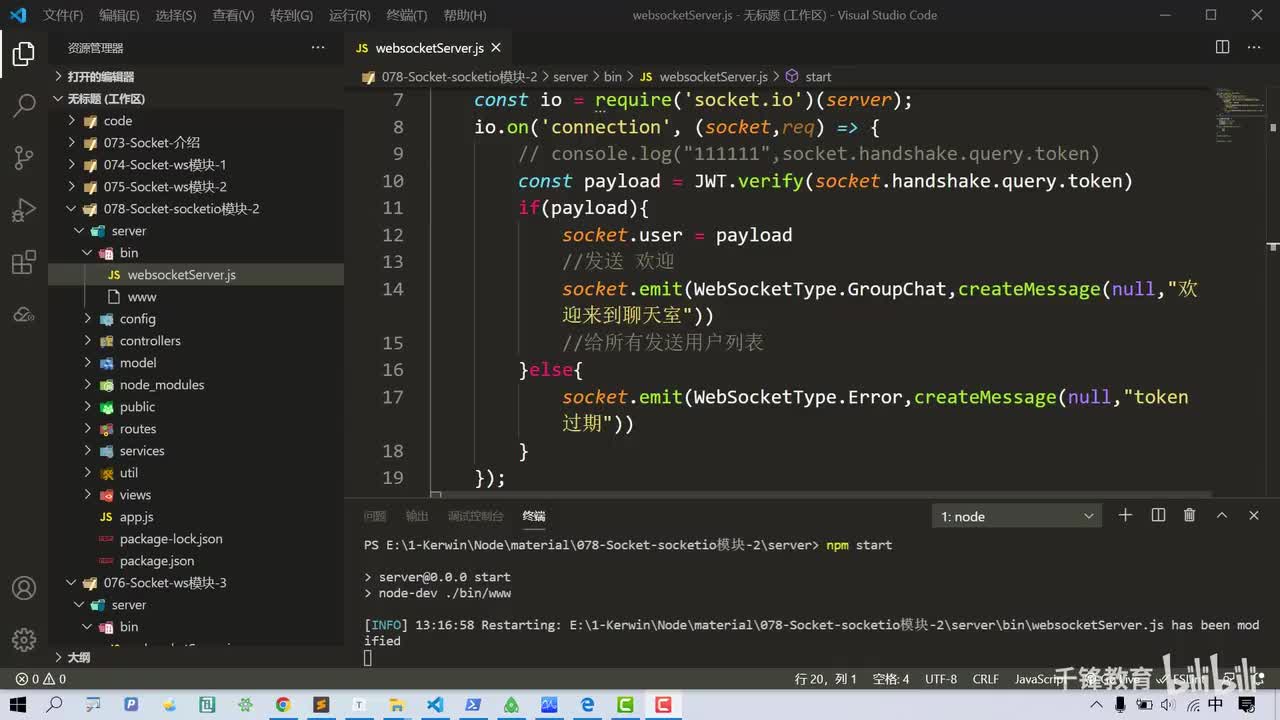Open the 文件(F) menu
Viewport: 1280px width, 720px height.
tap(63, 16)
